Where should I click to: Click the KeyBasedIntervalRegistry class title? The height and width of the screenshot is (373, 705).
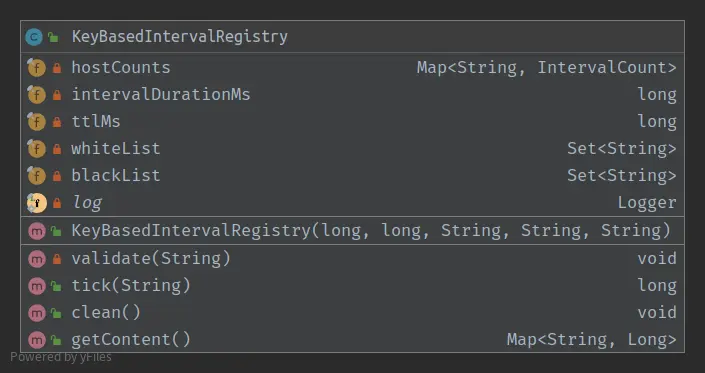[179, 36]
